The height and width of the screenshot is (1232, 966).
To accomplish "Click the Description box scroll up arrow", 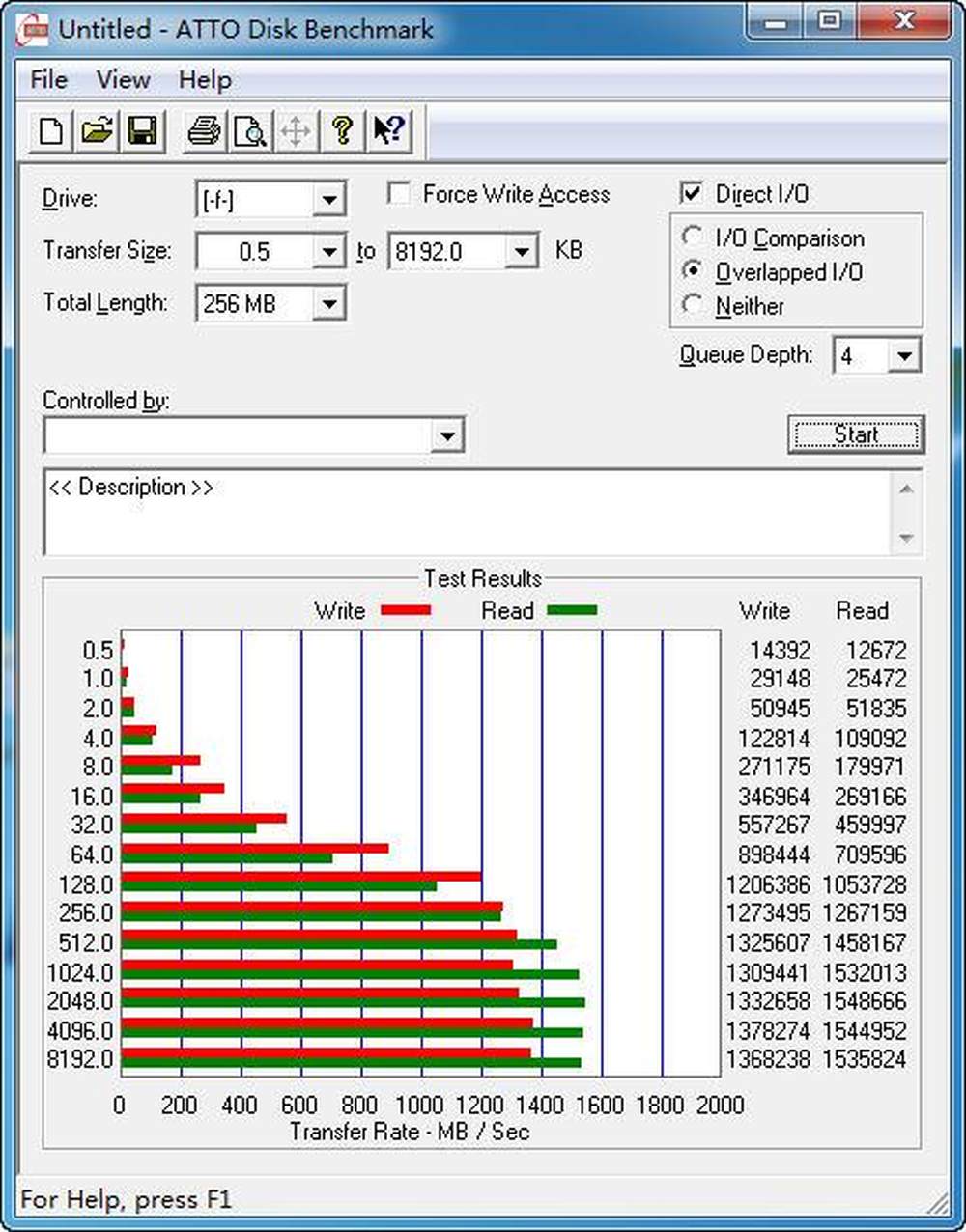I will pos(906,489).
